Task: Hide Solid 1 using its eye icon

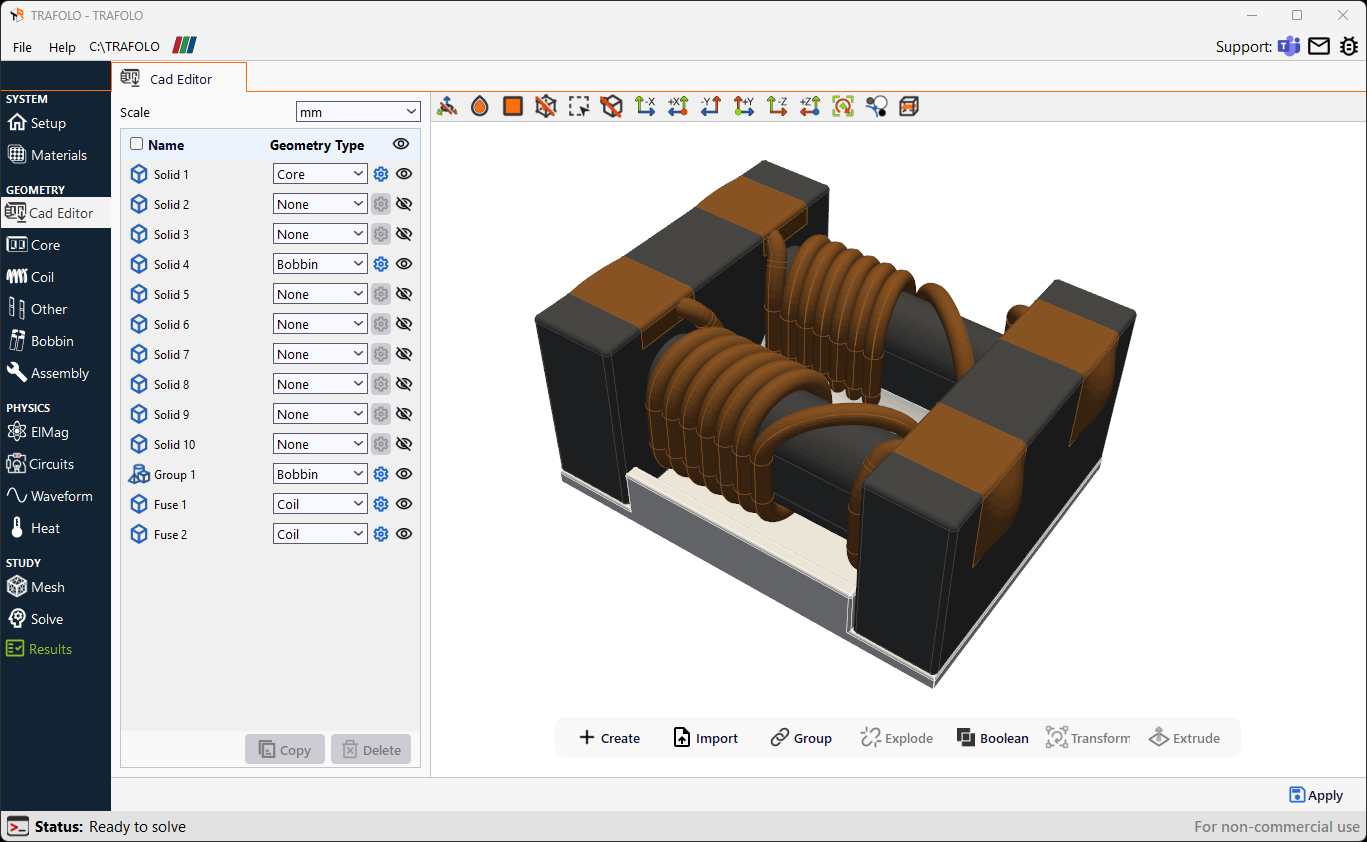Action: (404, 174)
